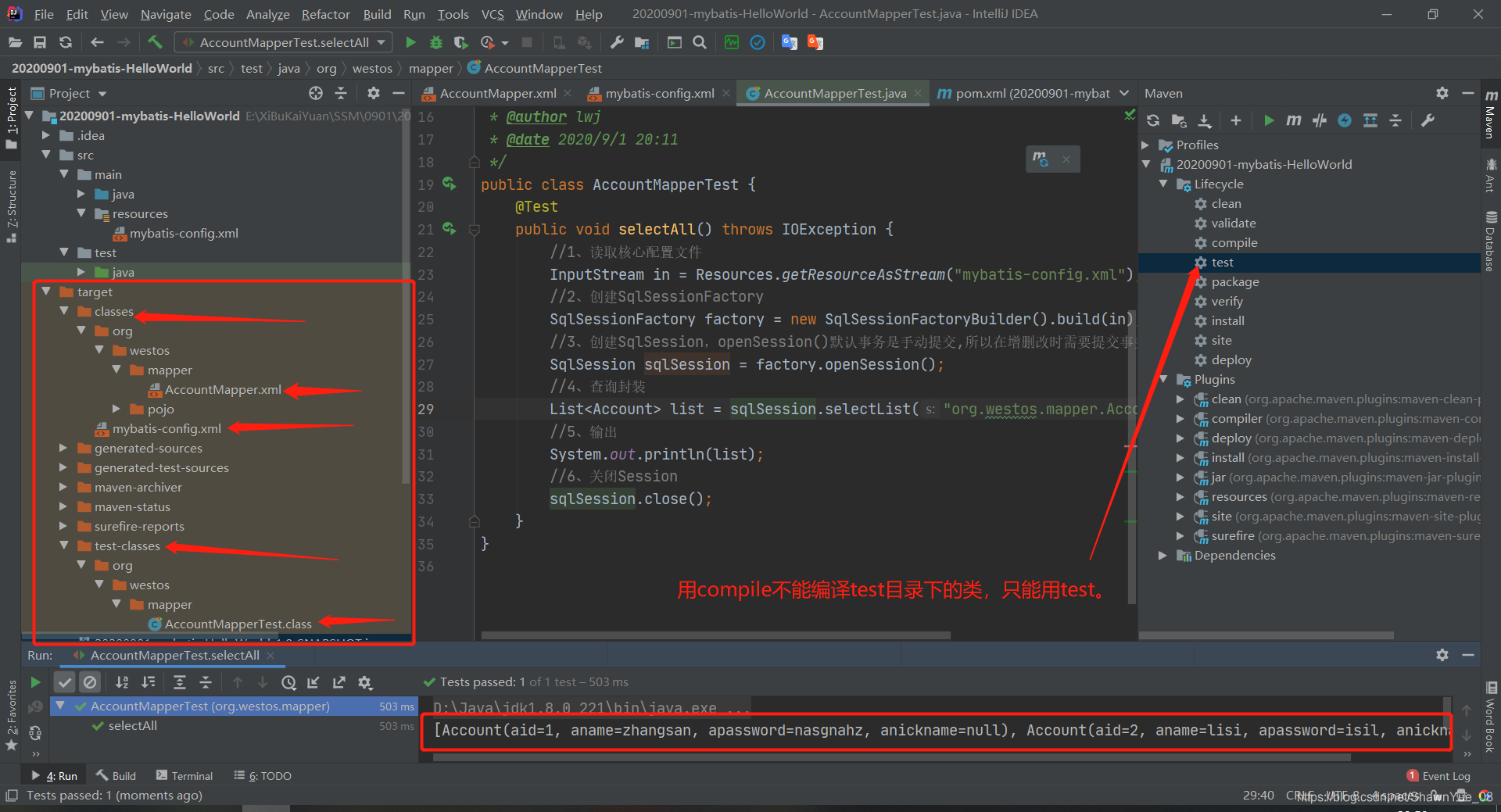Toggle Skip Tests Mode in Maven toolbar
The width and height of the screenshot is (1501, 812).
tap(1345, 120)
